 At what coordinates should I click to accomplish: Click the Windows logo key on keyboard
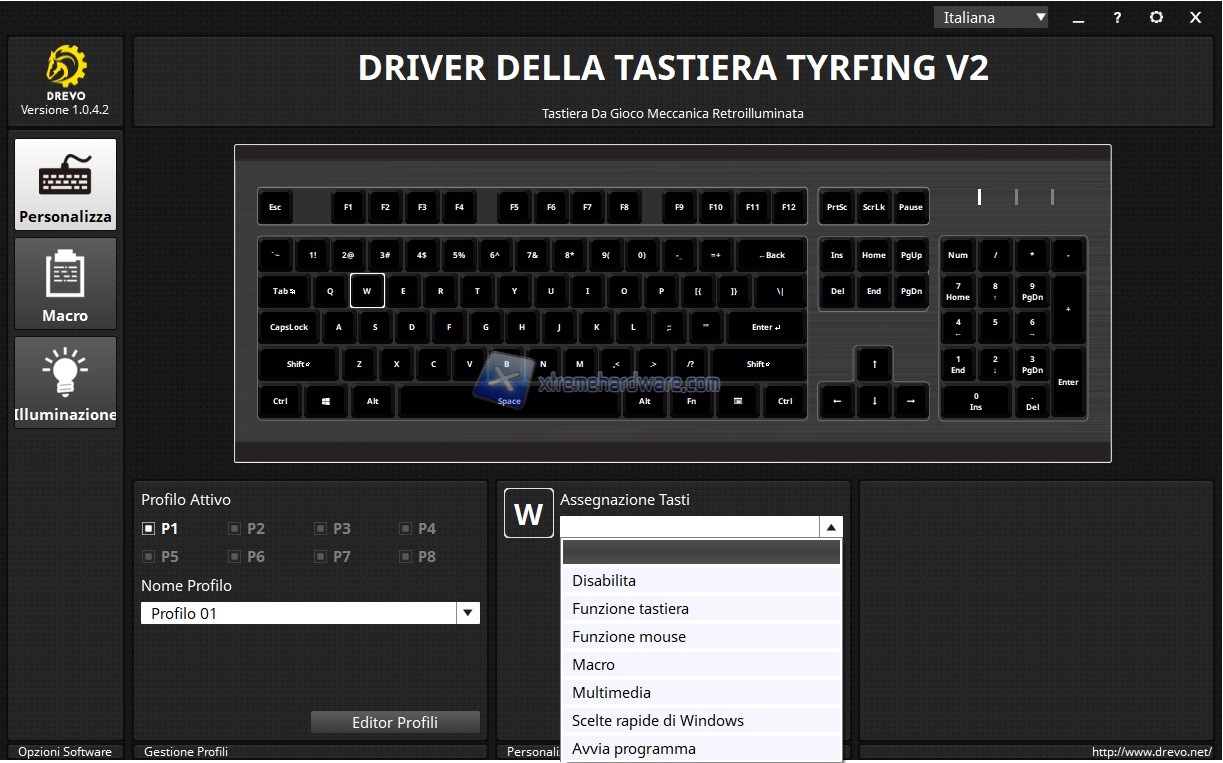click(326, 401)
